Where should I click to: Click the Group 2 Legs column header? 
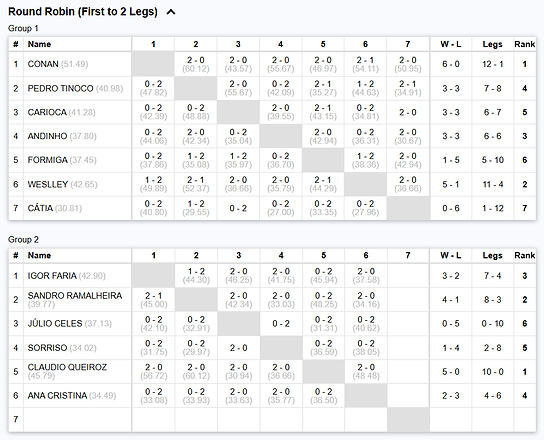[x=492, y=256]
